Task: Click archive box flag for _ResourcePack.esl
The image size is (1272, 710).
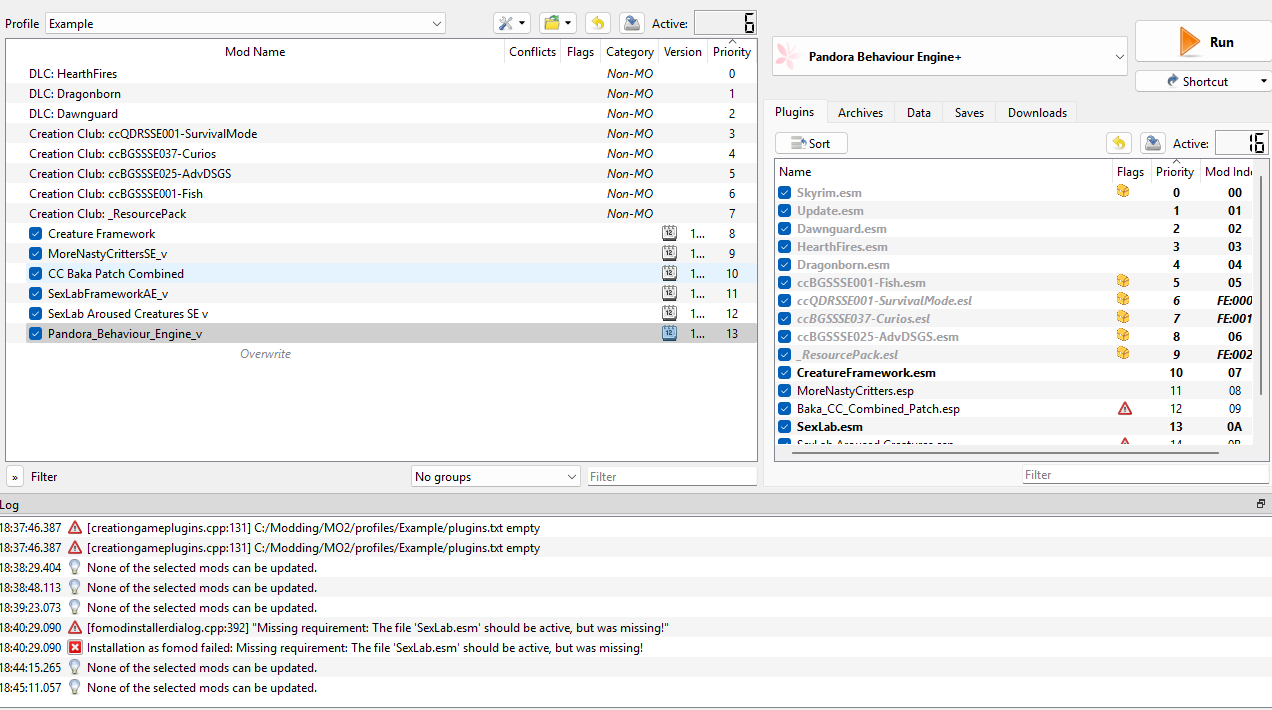Action: (1123, 353)
